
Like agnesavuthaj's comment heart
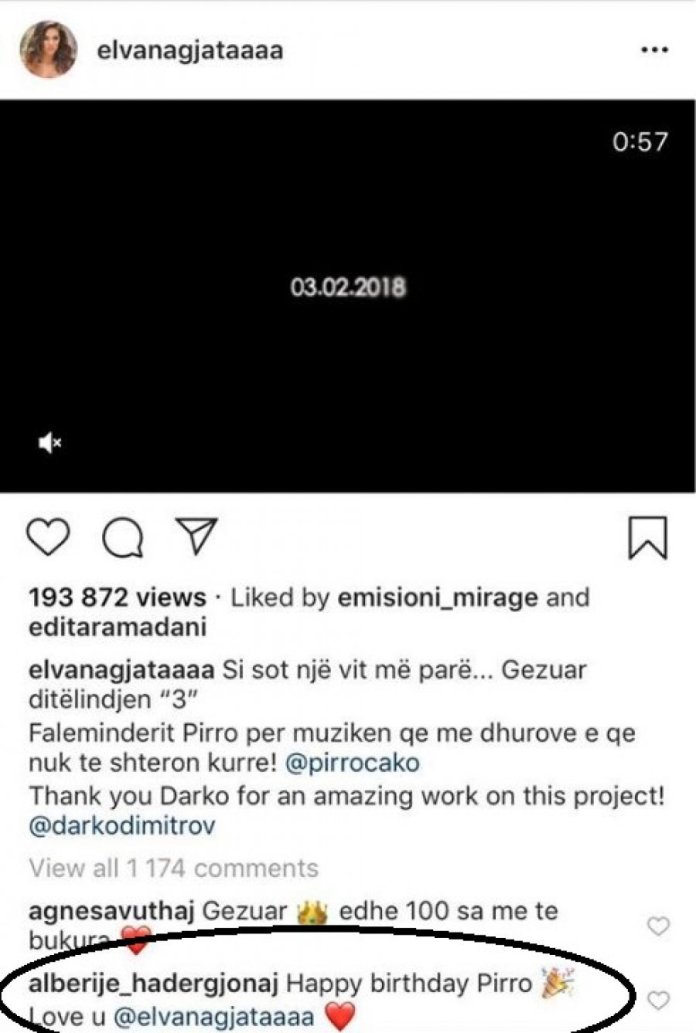click(x=658, y=927)
